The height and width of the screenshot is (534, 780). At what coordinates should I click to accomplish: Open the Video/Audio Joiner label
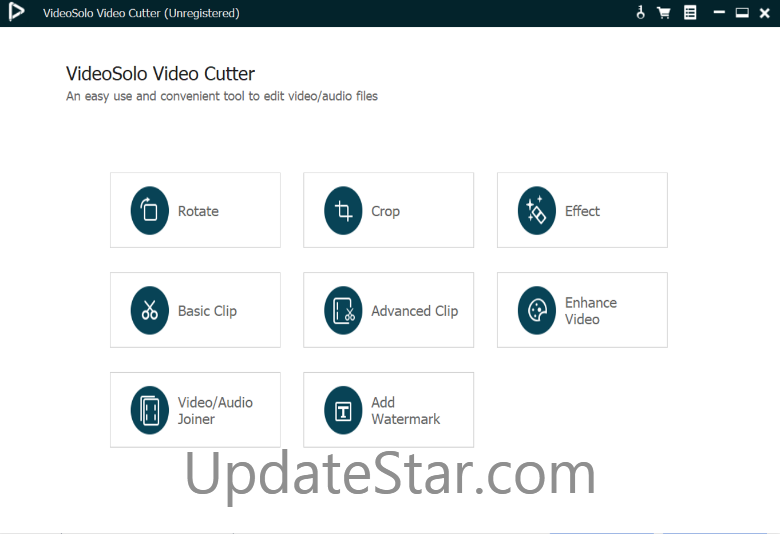tap(215, 411)
